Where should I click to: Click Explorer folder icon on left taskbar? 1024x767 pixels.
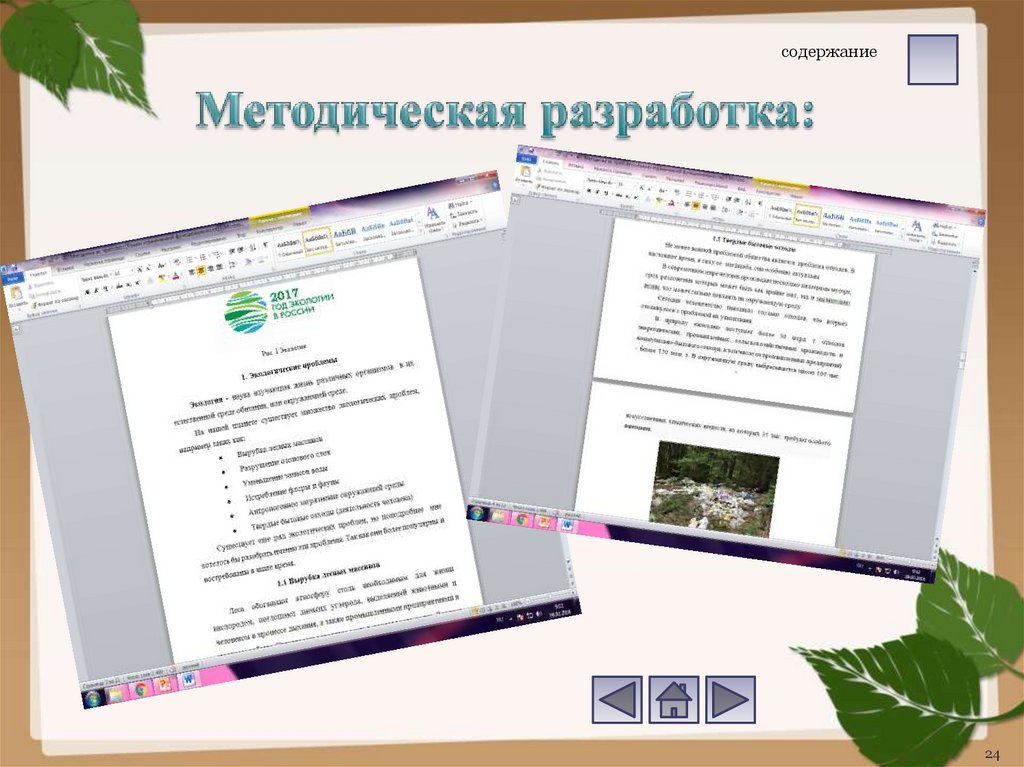[x=116, y=694]
